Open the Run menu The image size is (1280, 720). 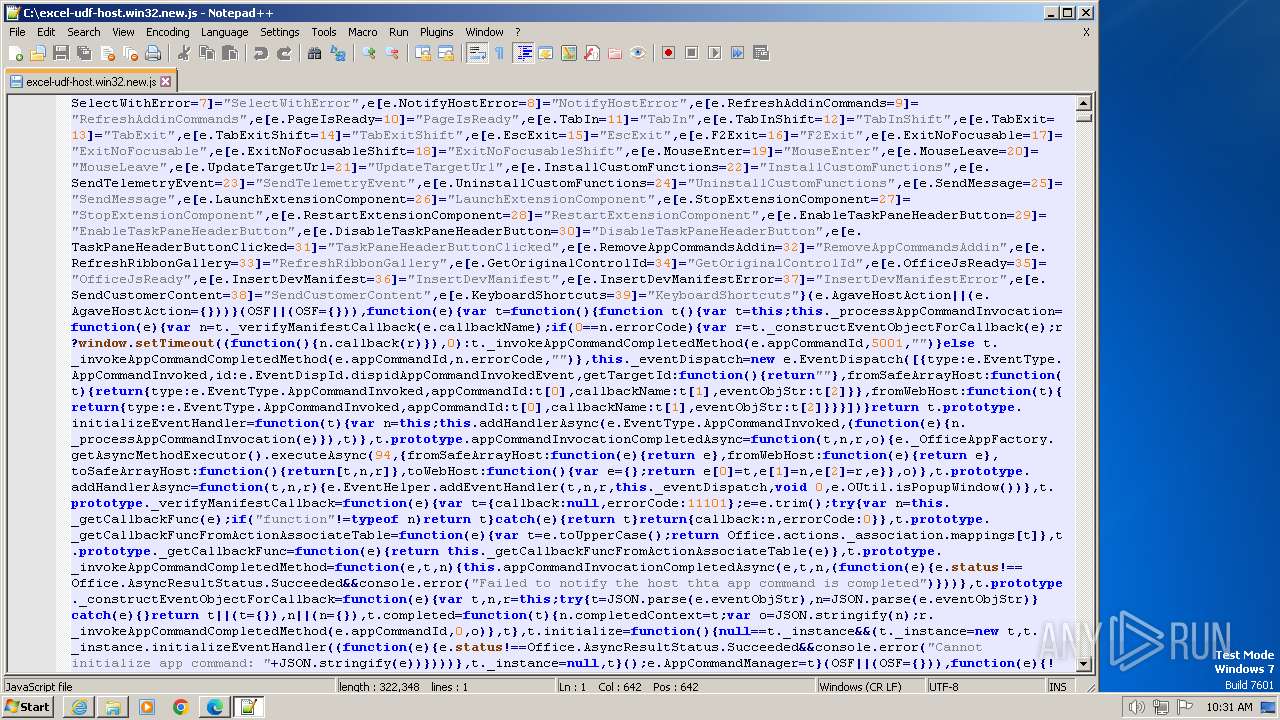click(398, 32)
